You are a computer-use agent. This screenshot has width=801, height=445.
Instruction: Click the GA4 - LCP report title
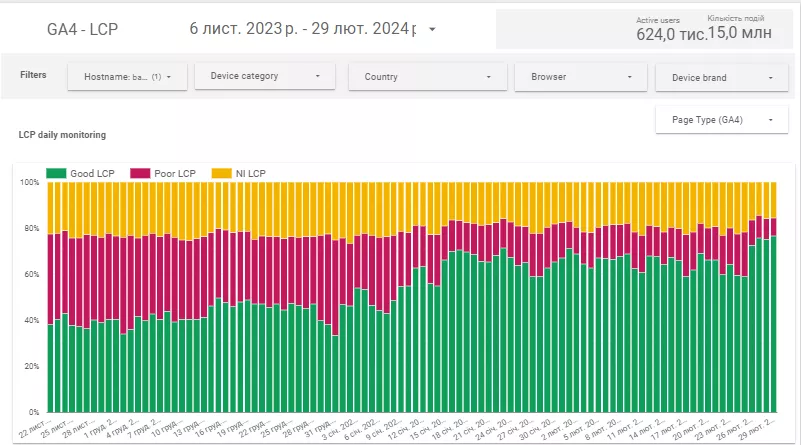click(x=82, y=30)
